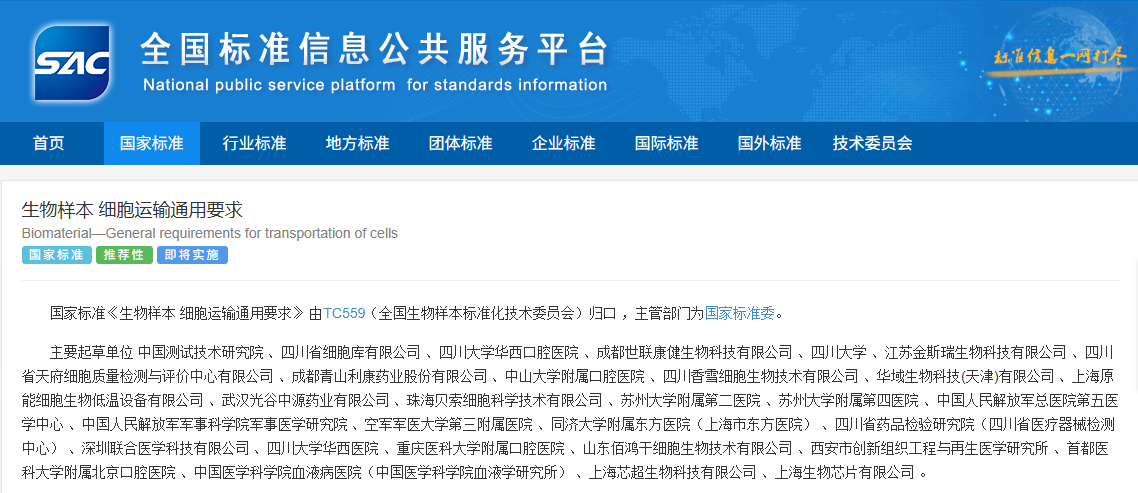Open the 国家标准委 link
This screenshot has height=493, width=1138.
[x=739, y=313]
